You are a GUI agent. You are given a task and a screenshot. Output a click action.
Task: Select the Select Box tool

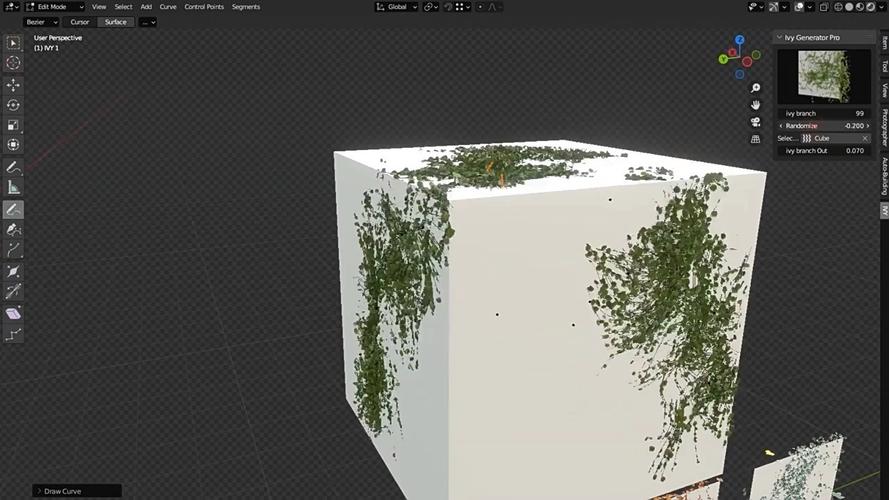tap(13, 43)
